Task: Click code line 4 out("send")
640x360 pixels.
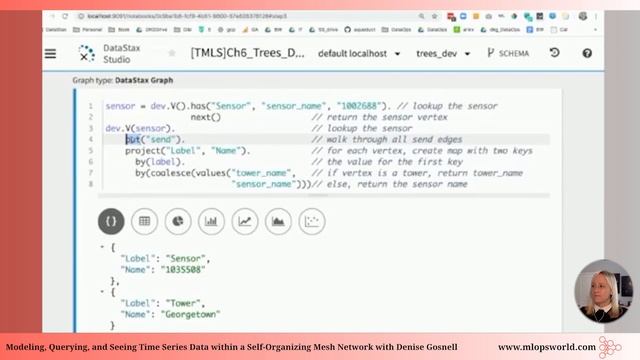Action: 155,140
